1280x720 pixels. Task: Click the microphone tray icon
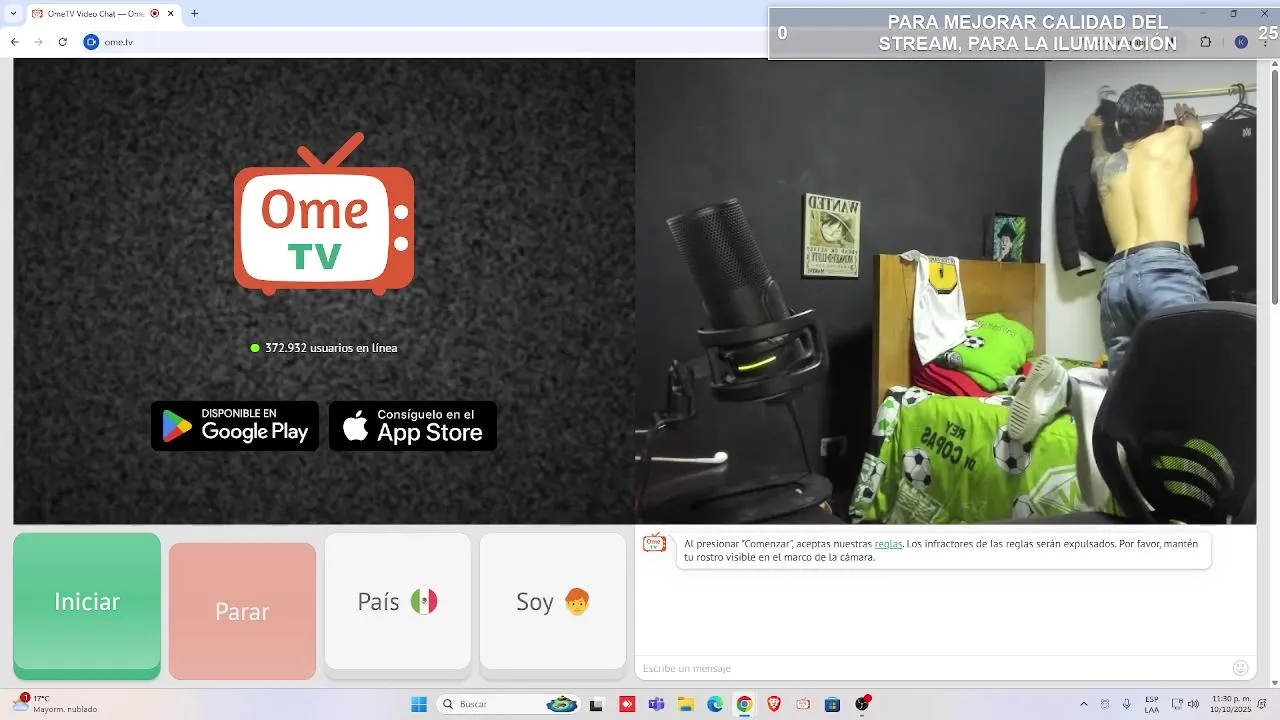pos(1127,704)
